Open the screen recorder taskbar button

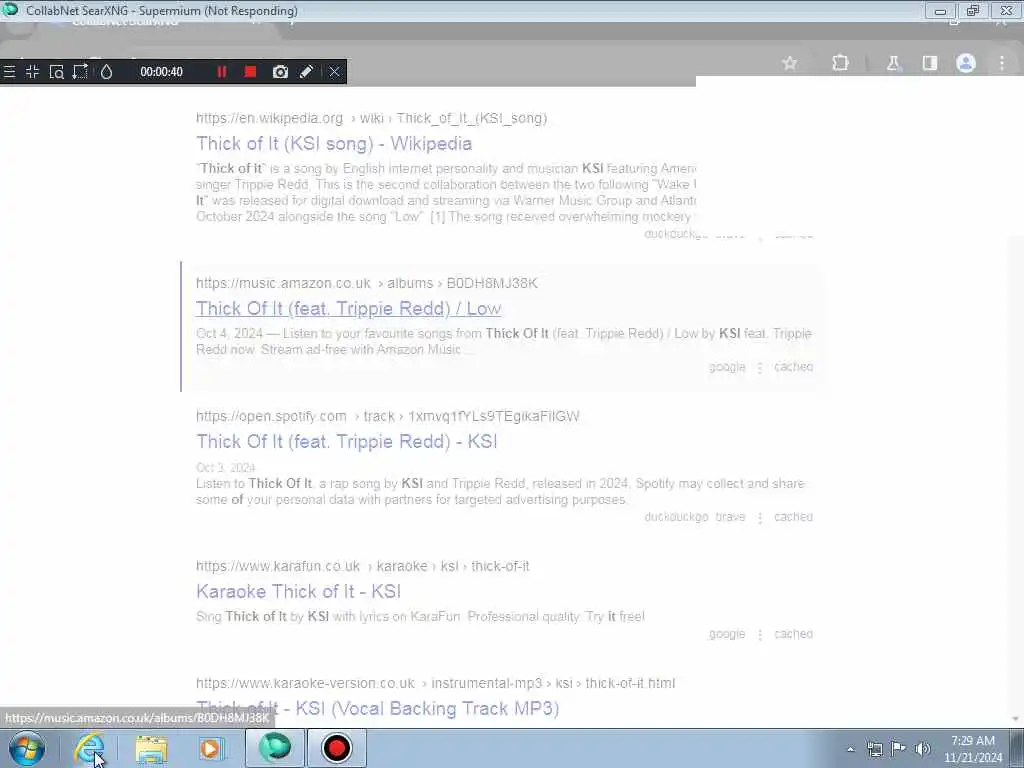336,748
